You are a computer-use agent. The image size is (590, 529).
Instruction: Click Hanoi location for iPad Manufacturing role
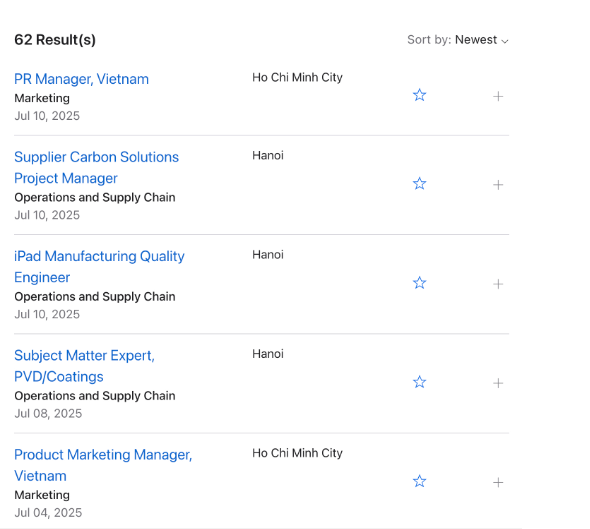[268, 254]
